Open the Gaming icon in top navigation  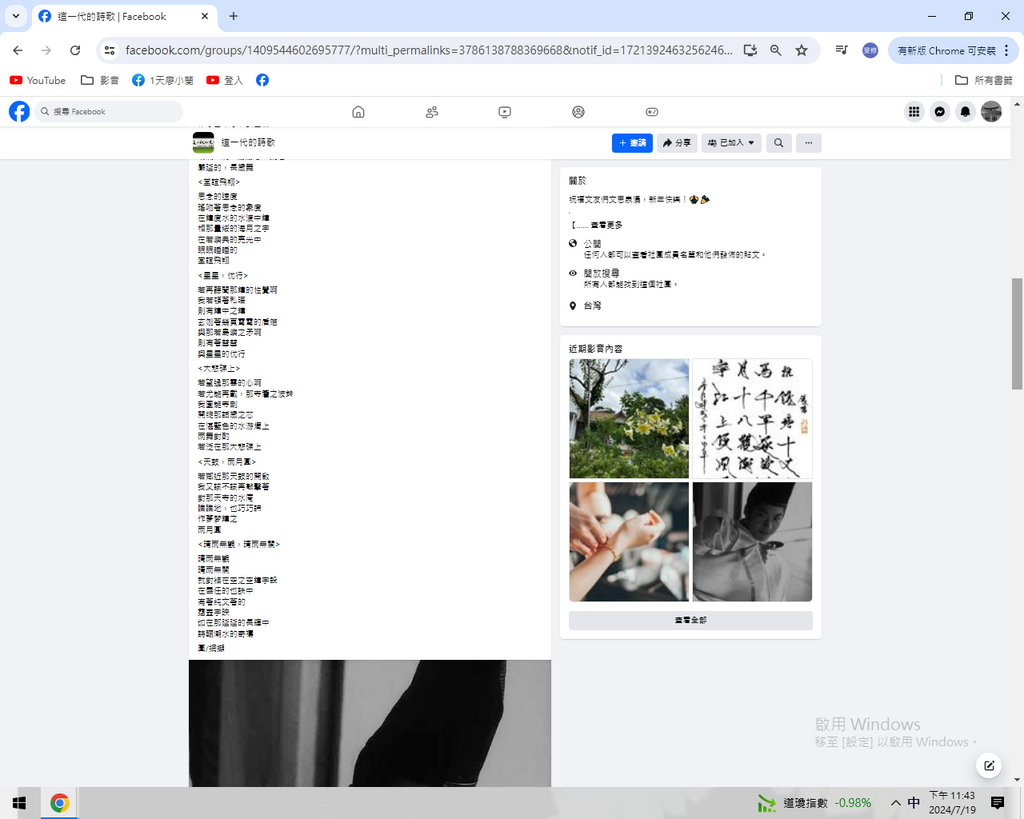[x=651, y=112]
